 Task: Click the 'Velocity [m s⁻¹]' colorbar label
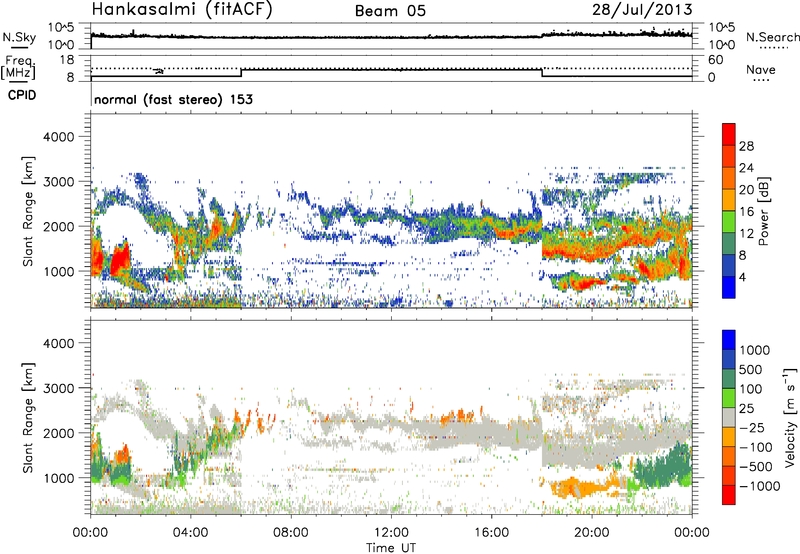tap(790, 417)
